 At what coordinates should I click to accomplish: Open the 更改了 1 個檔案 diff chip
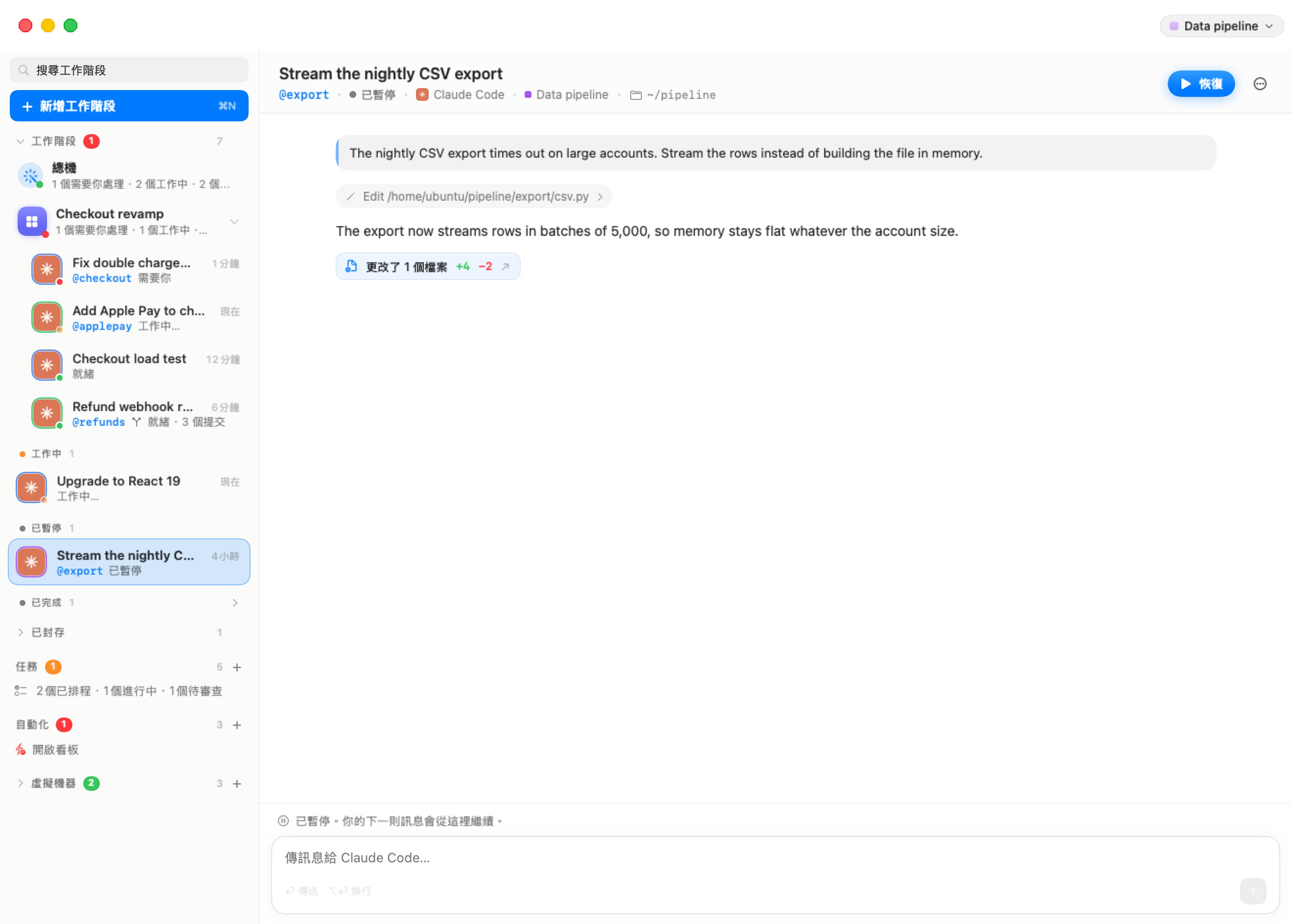click(x=428, y=266)
